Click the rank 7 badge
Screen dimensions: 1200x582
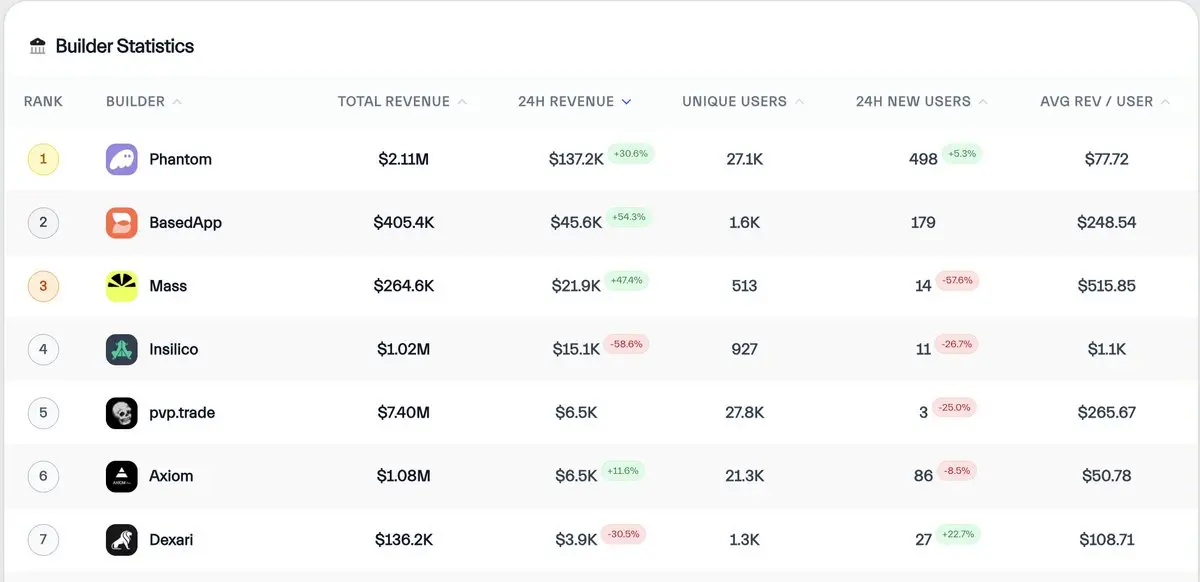click(43, 540)
